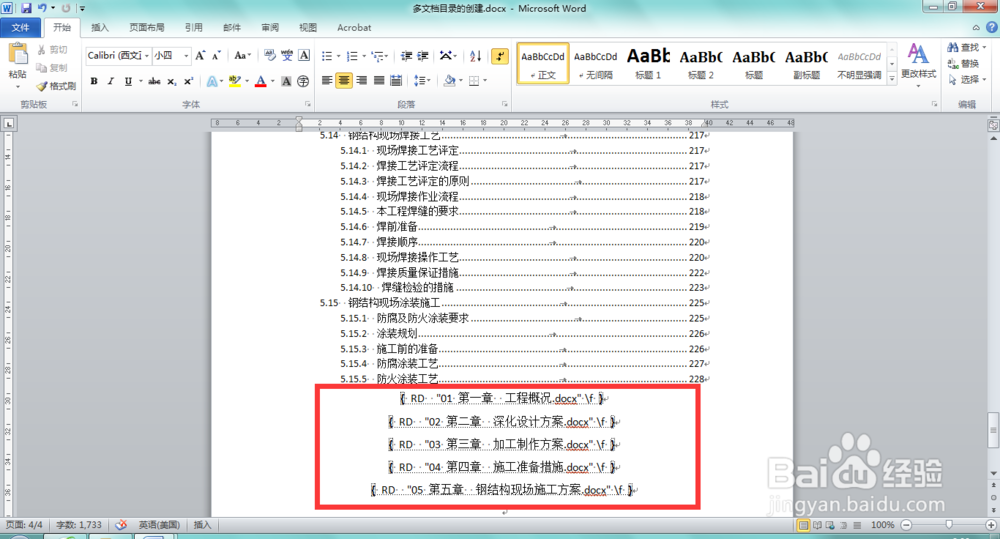Viewport: 1000px width, 539px height.
Task: Click language English (US) indicator
Action: coord(159,525)
